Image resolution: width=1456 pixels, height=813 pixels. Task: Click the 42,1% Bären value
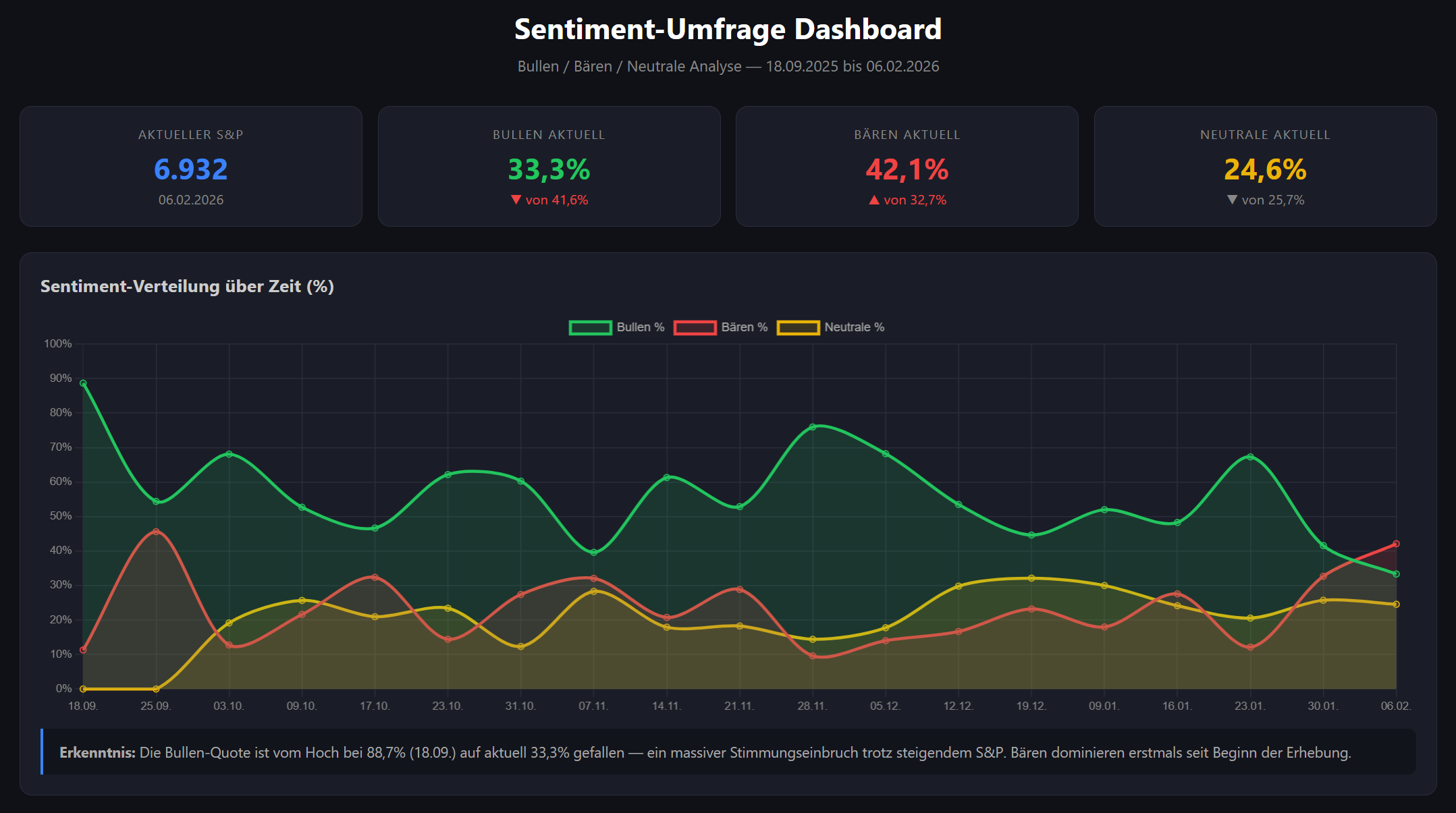coord(907,169)
